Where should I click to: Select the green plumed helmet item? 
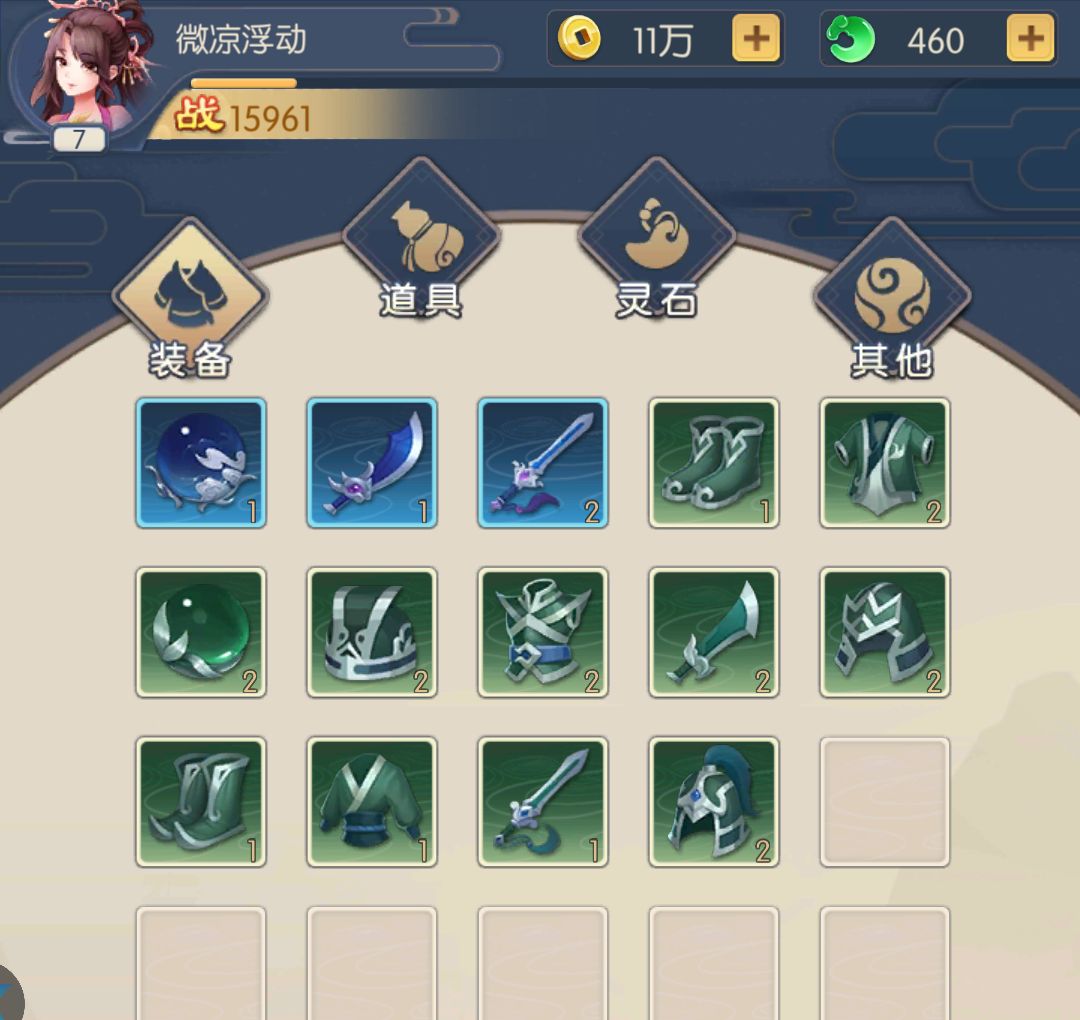[x=714, y=802]
